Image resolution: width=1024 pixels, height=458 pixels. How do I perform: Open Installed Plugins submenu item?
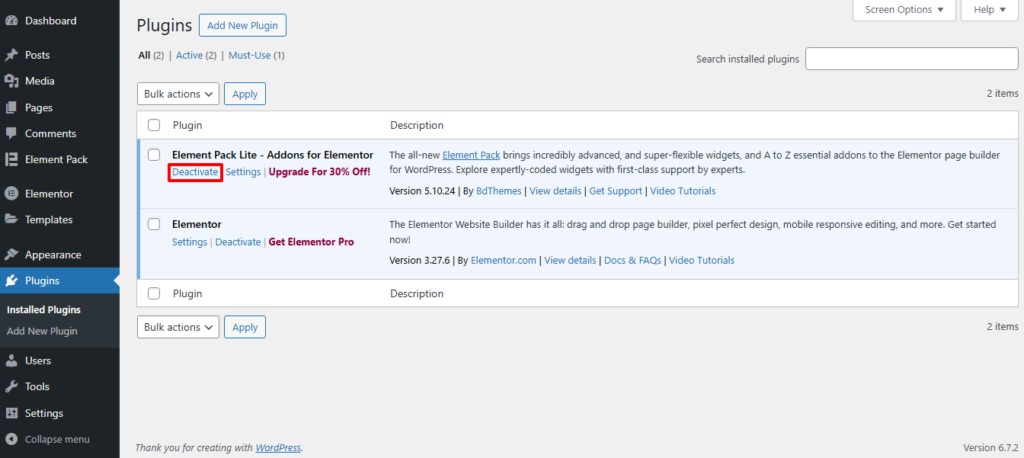(44, 310)
